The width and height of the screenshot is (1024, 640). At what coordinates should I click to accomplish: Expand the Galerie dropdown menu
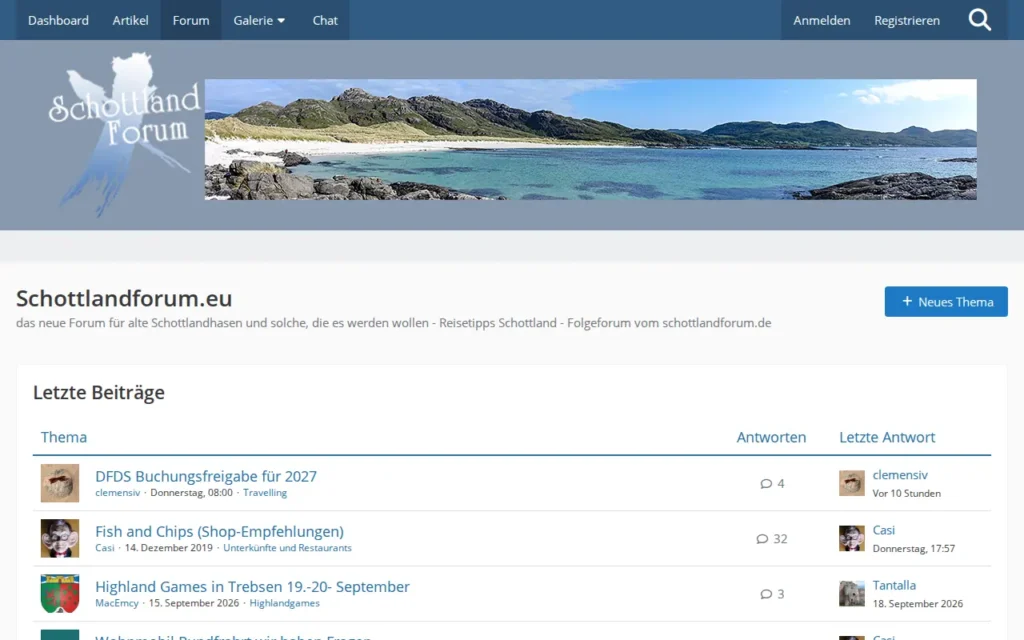coord(259,20)
